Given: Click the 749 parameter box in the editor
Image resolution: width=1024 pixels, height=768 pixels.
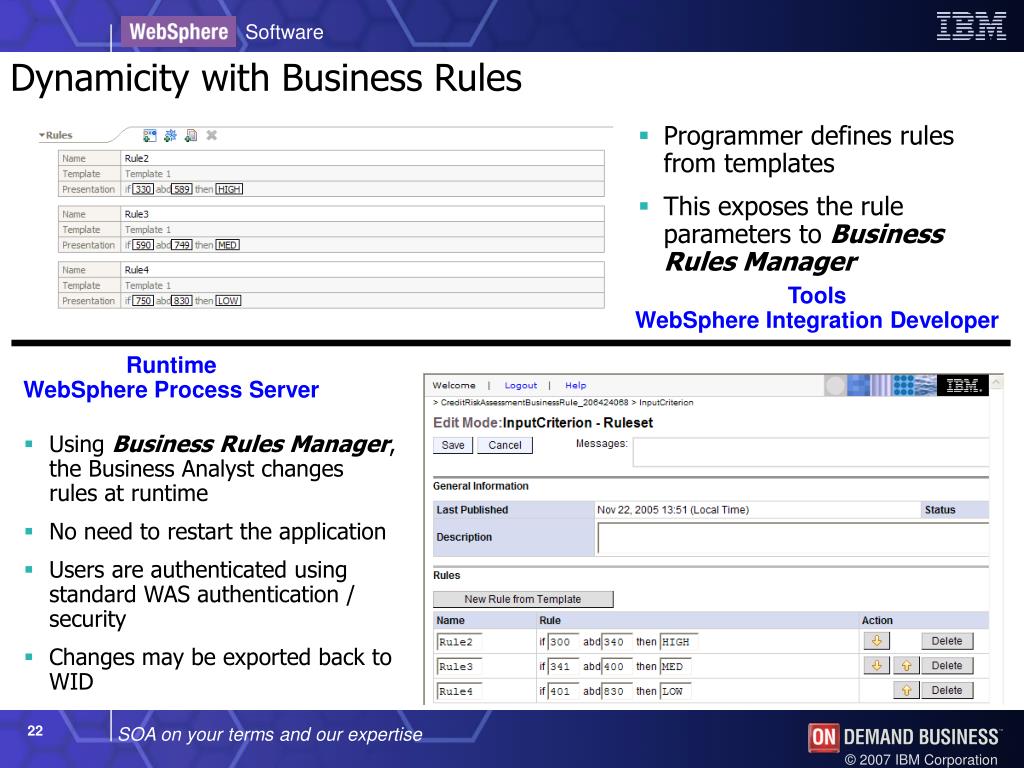Looking at the screenshot, I should (182, 245).
